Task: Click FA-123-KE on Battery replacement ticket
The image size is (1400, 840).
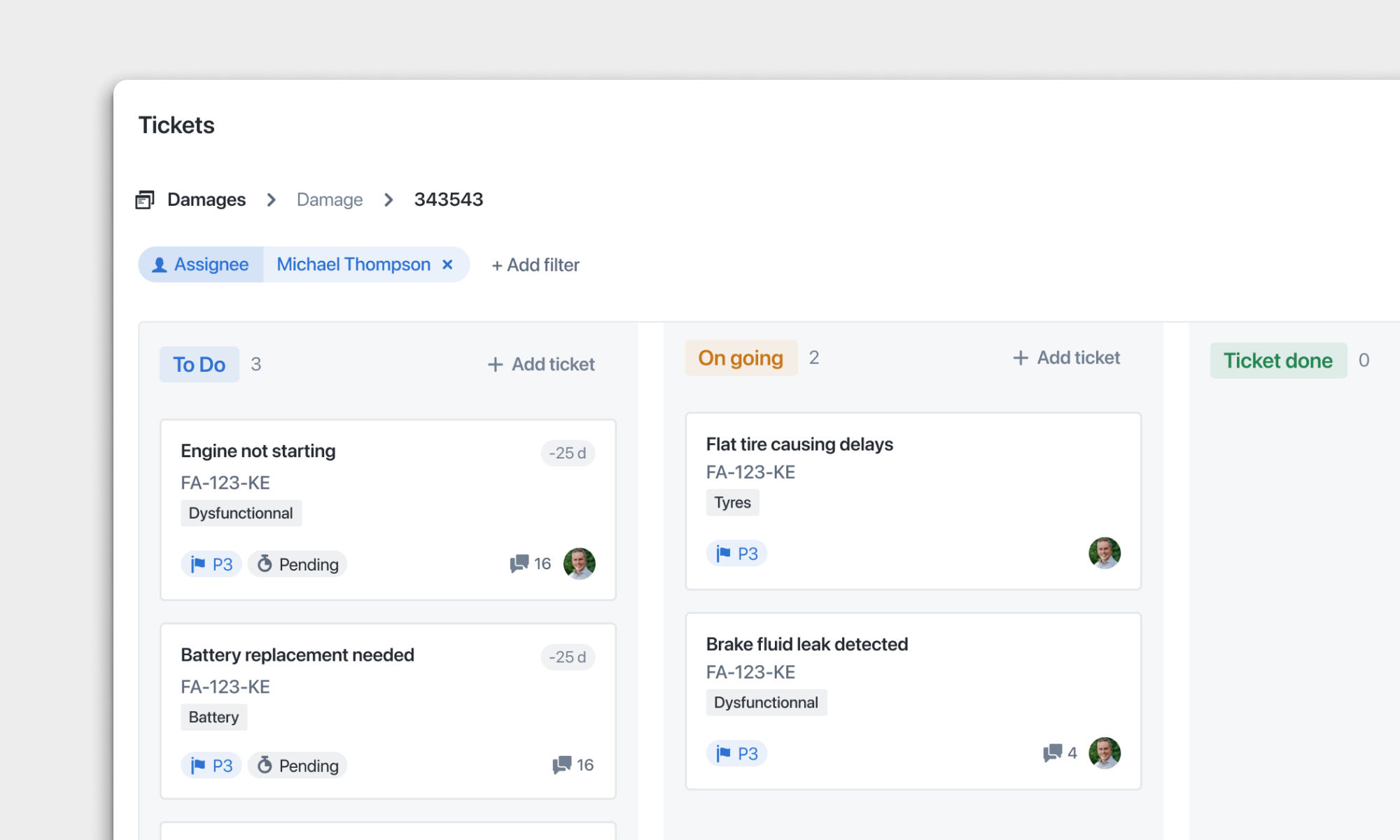Action: tap(225, 687)
